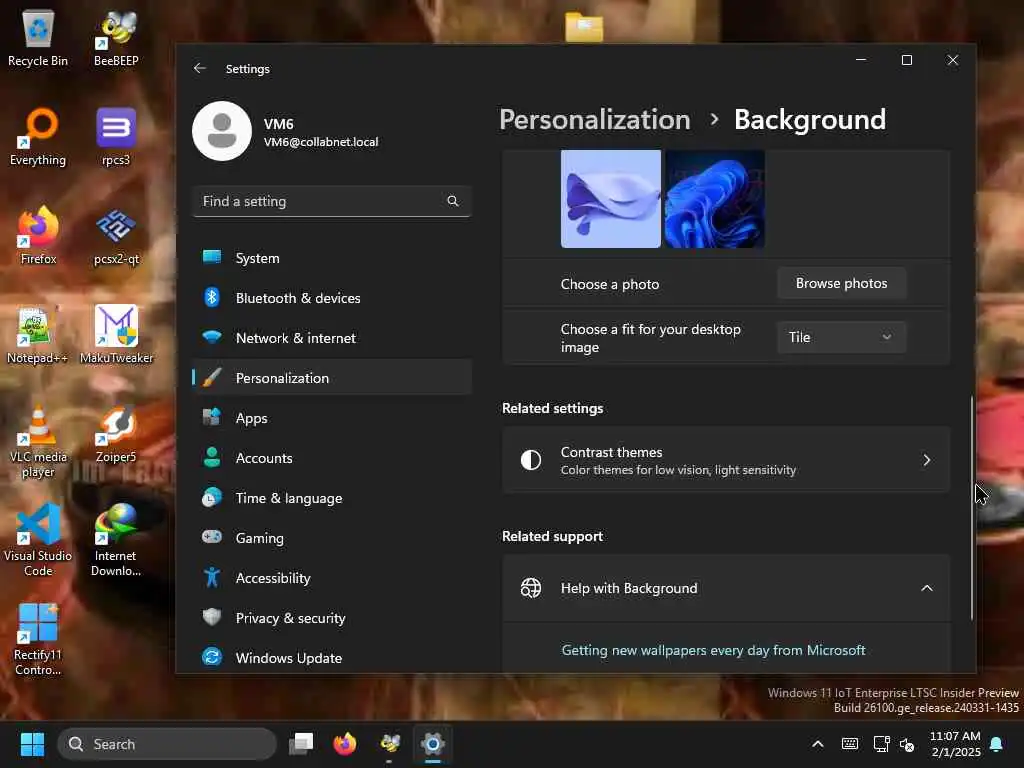Viewport: 1024px width, 768px height.
Task: Open the Apps settings category
Action: (332, 418)
